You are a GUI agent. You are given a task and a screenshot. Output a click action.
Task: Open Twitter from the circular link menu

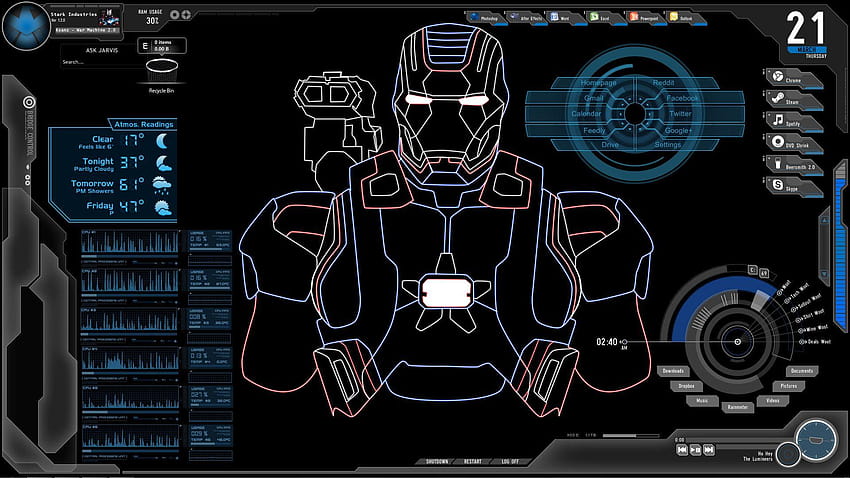(x=680, y=114)
